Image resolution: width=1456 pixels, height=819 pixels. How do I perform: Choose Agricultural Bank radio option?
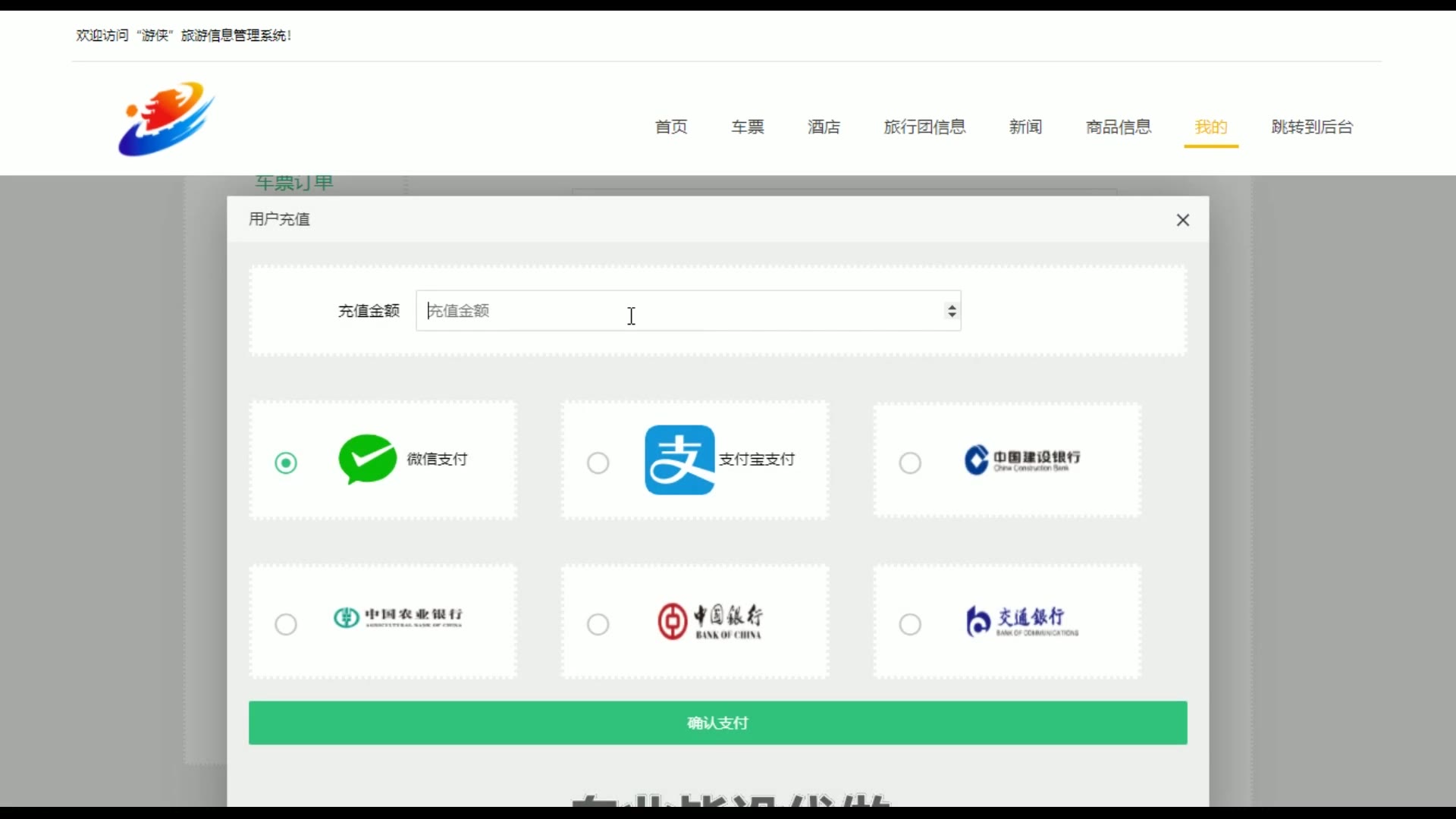(x=286, y=624)
